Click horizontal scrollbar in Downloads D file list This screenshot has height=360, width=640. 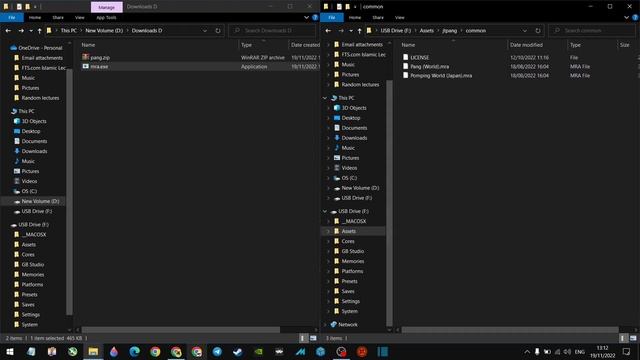[x=181, y=329]
